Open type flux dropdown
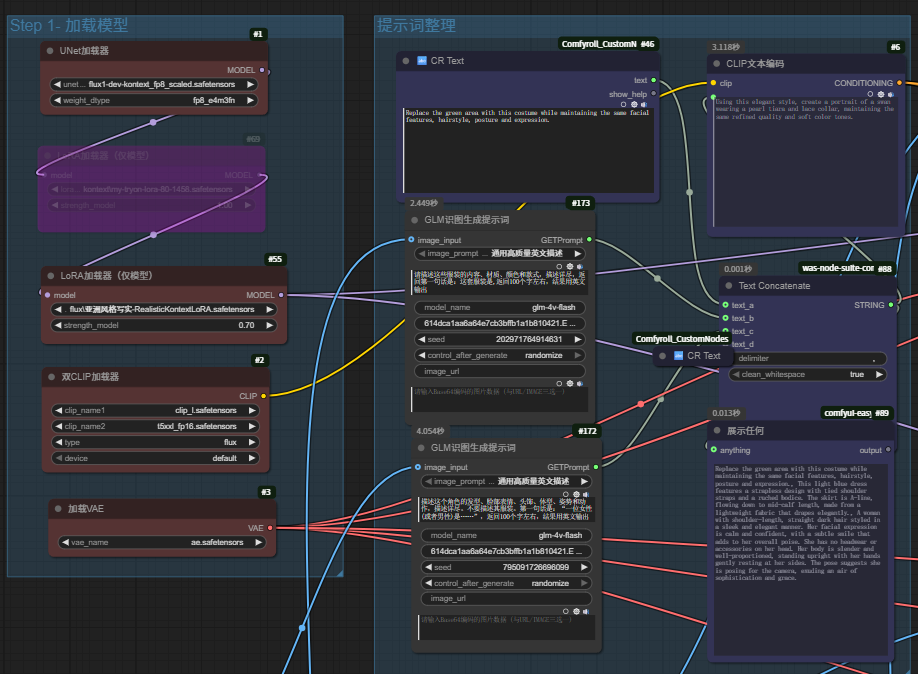The image size is (918, 674). click(155, 442)
